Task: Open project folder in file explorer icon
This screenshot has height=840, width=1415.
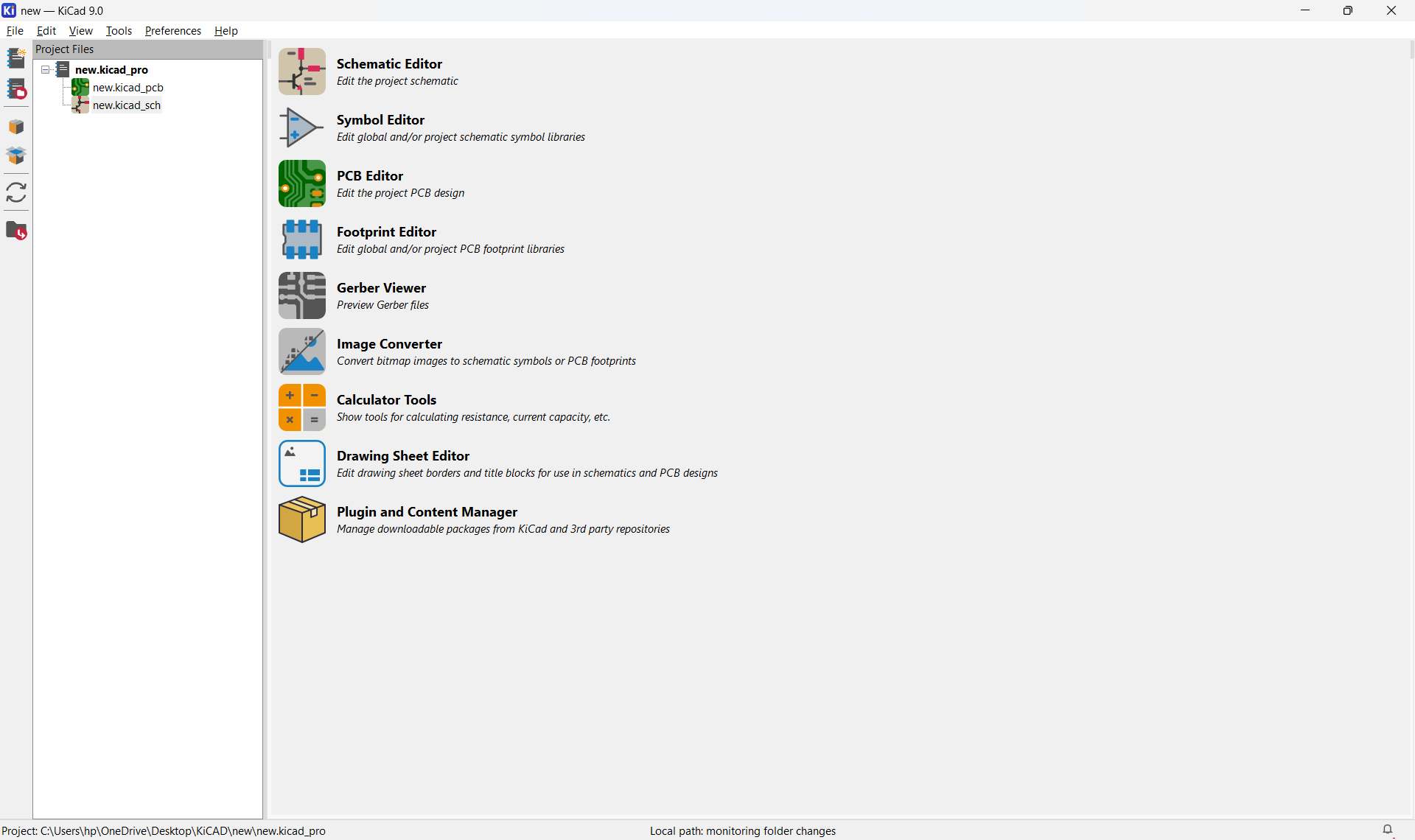Action: pos(16,231)
